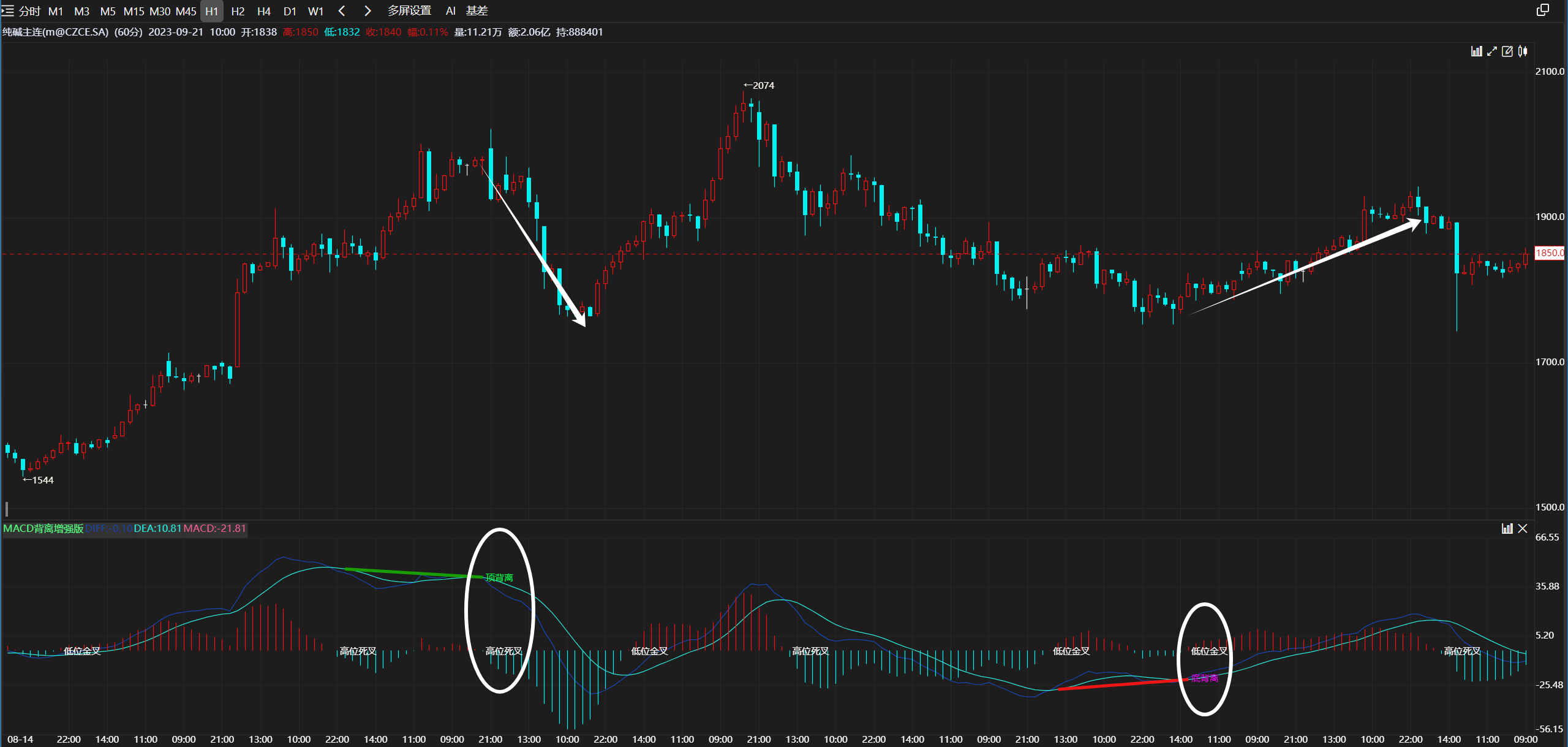
Task: Click the green 顶背离 divergence label
Action: 499,578
